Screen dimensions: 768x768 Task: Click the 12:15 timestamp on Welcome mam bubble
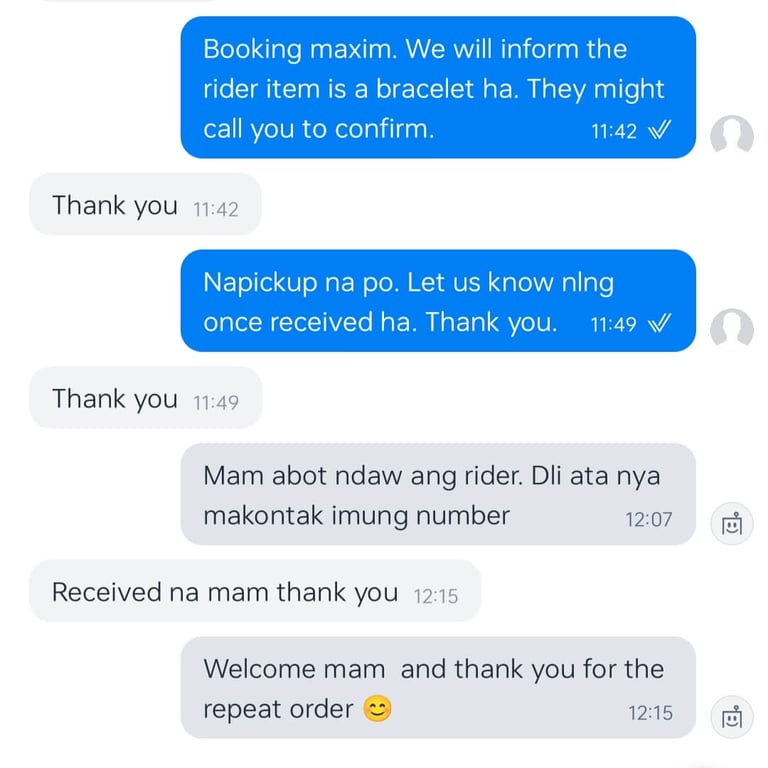(x=650, y=713)
